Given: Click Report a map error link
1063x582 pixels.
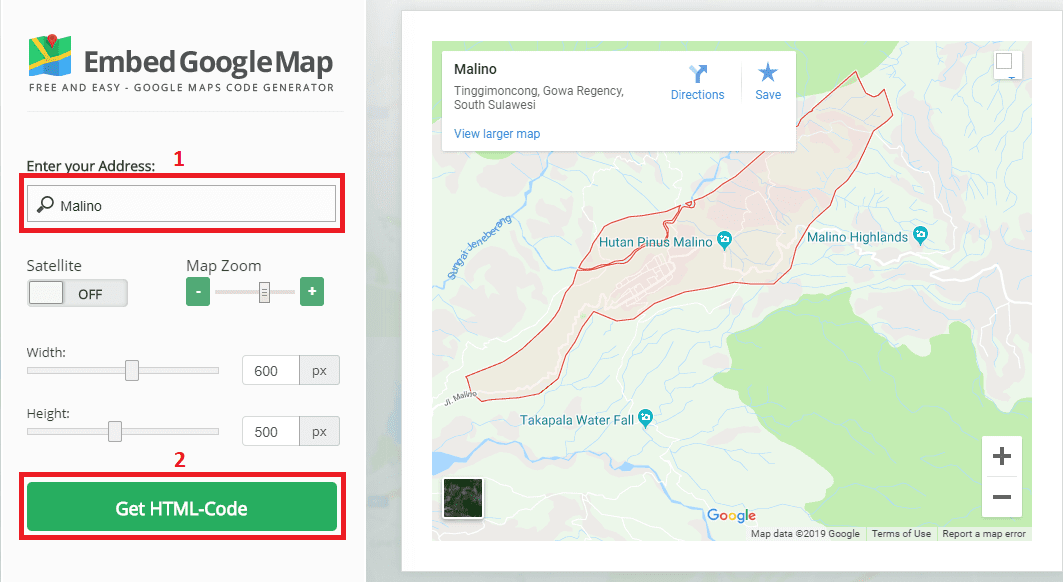Looking at the screenshot, I should point(984,534).
